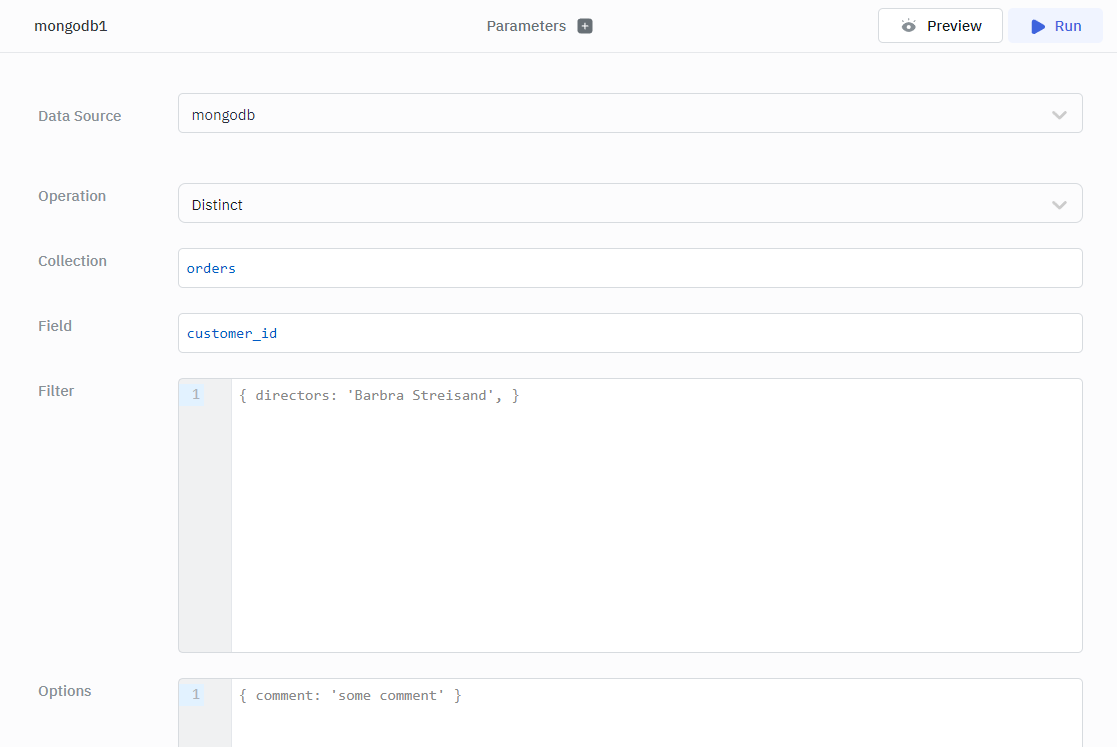Open the mongodb data source combo box
This screenshot has width=1117, height=747.
pyautogui.click(x=610, y=114)
